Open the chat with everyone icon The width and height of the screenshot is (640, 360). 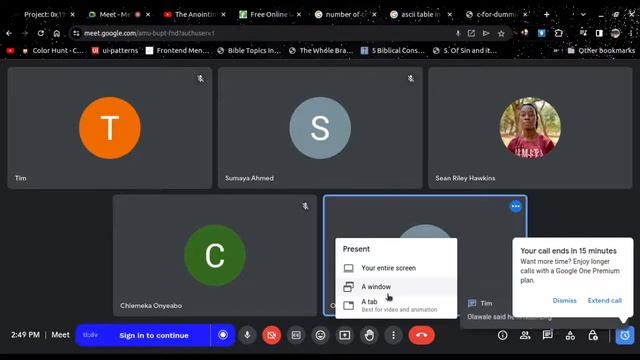547,335
